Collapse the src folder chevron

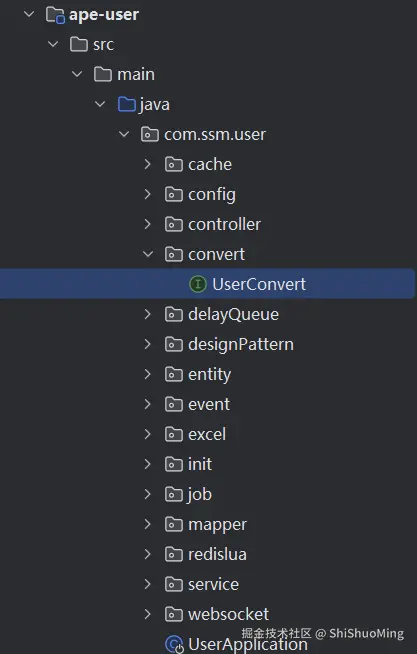coord(53,44)
